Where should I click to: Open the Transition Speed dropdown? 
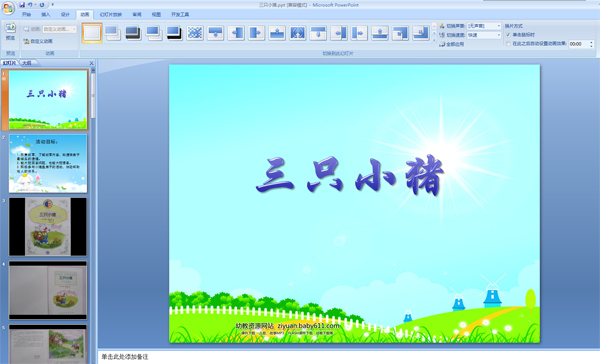coord(484,35)
